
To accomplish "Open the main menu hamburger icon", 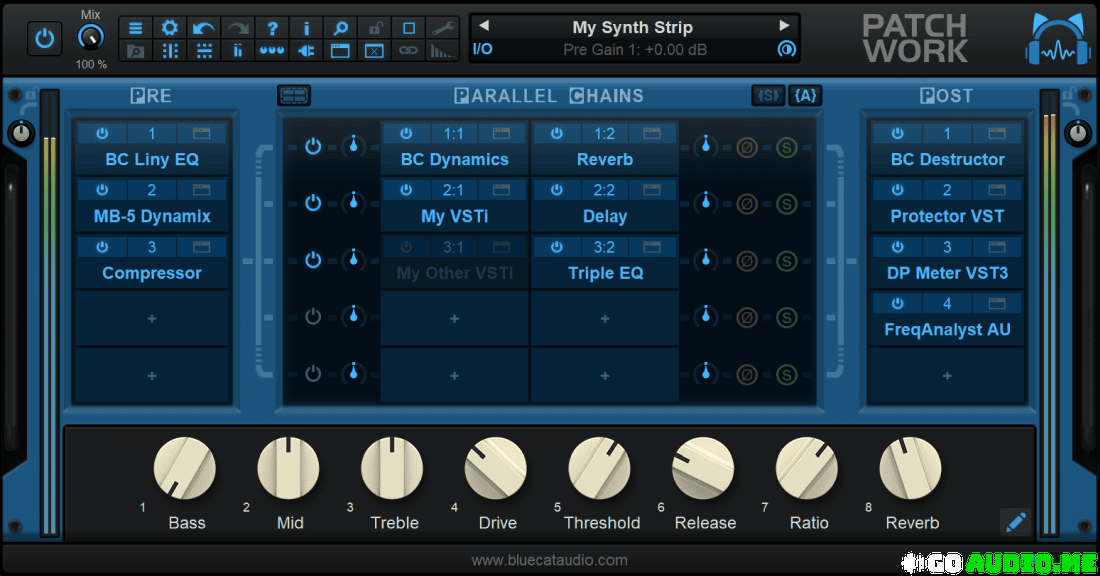I will (135, 28).
